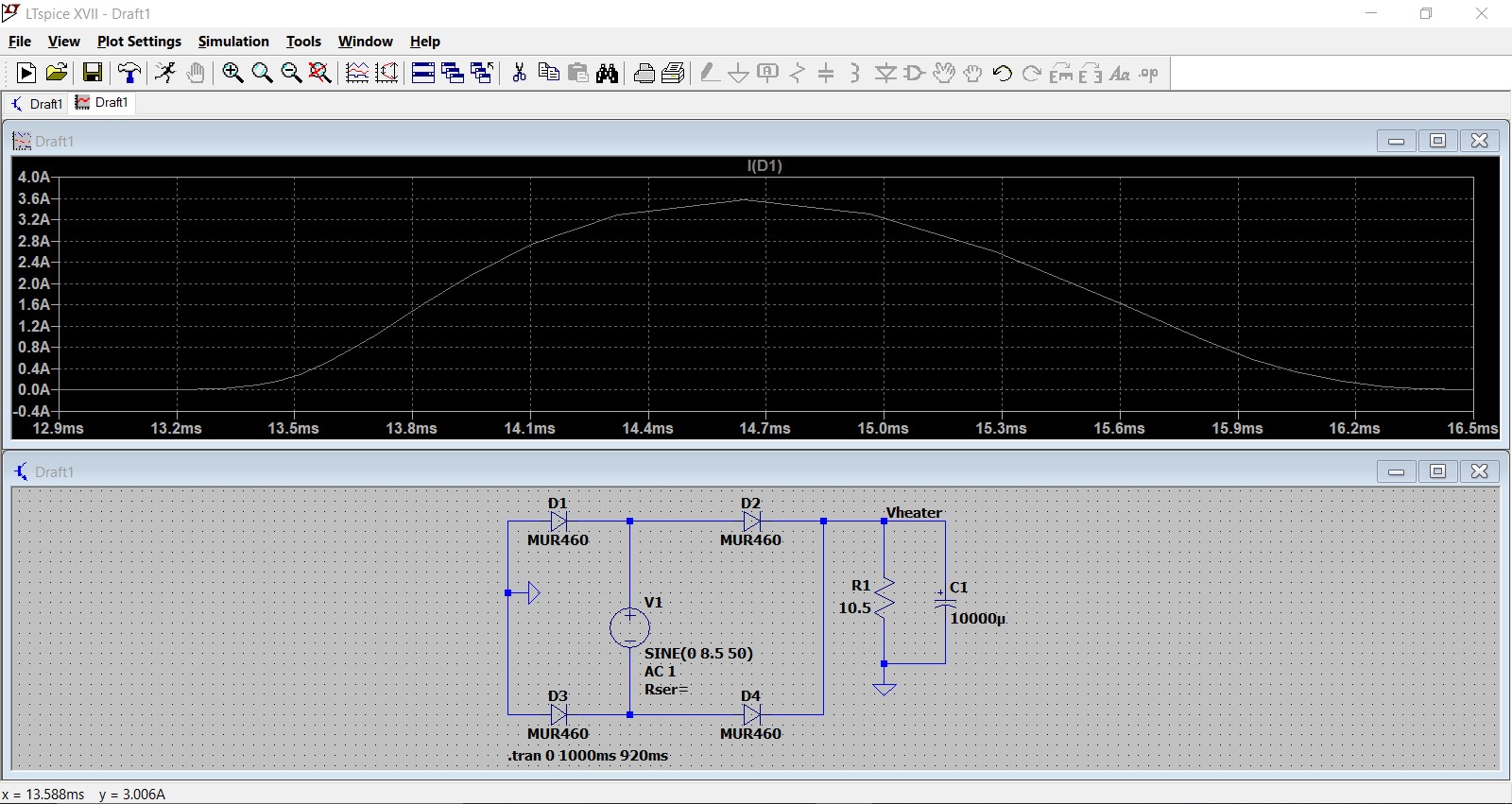Image resolution: width=1512 pixels, height=804 pixels.
Task: Open the Control Panel hammer icon
Action: pos(129,73)
